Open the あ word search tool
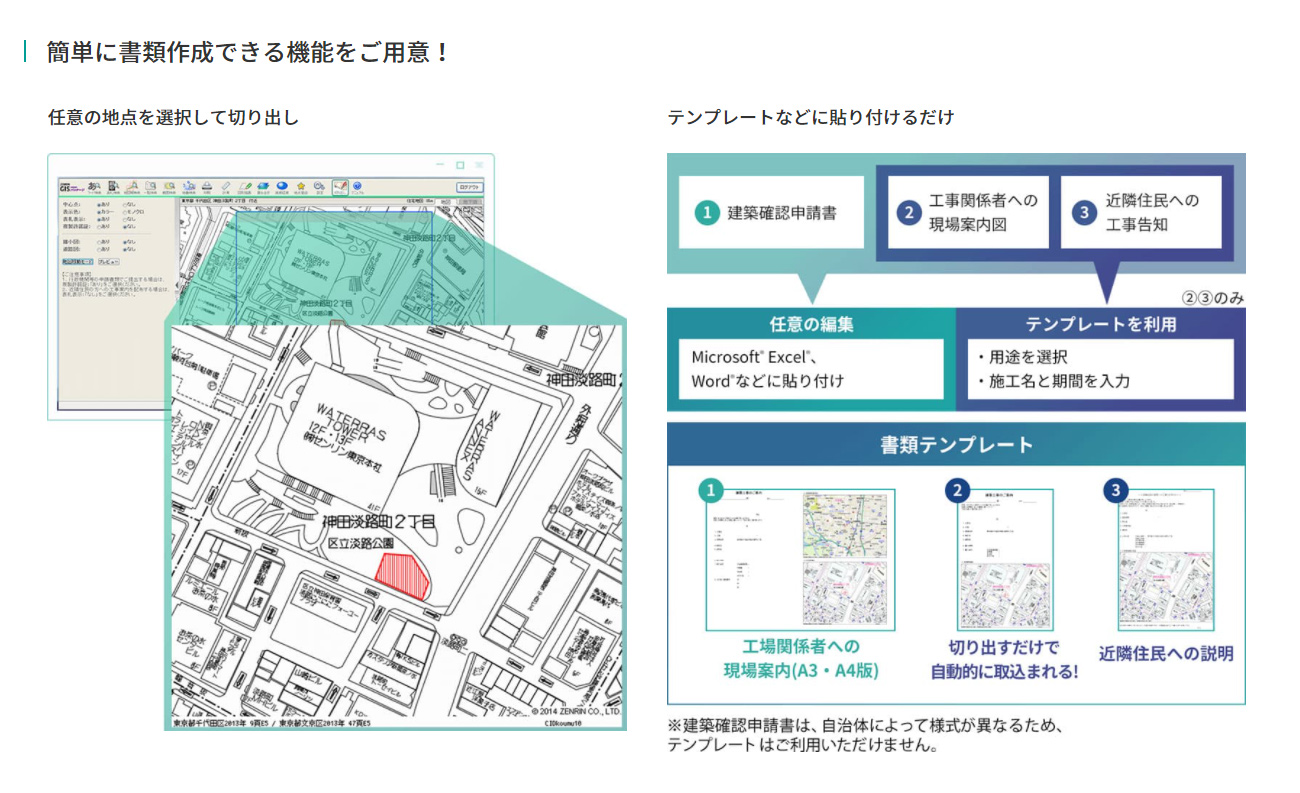1300x793 pixels. click(x=94, y=186)
